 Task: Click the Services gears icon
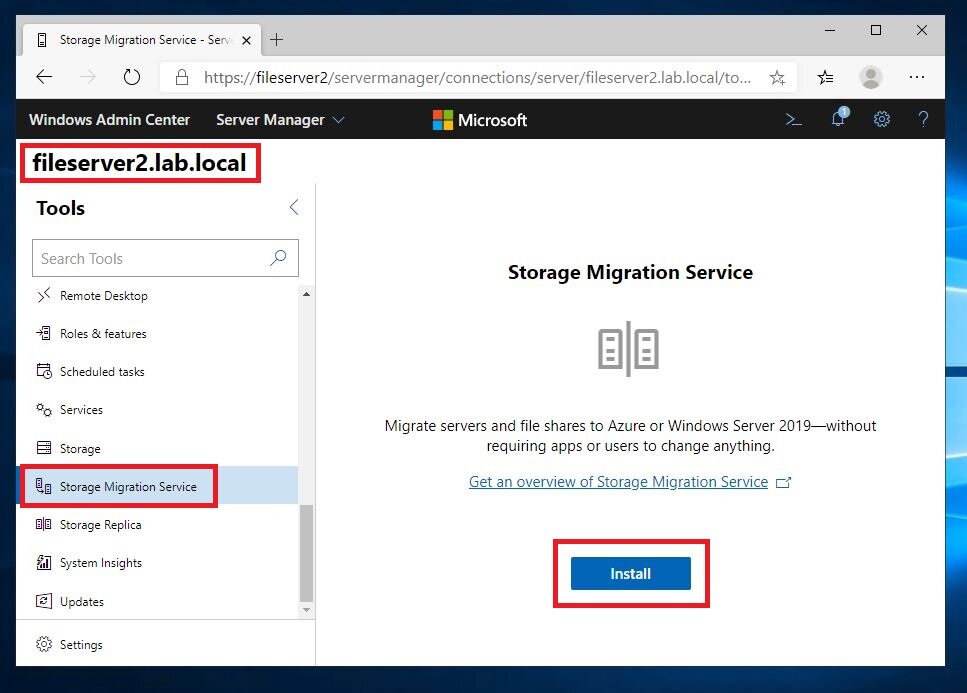click(44, 409)
